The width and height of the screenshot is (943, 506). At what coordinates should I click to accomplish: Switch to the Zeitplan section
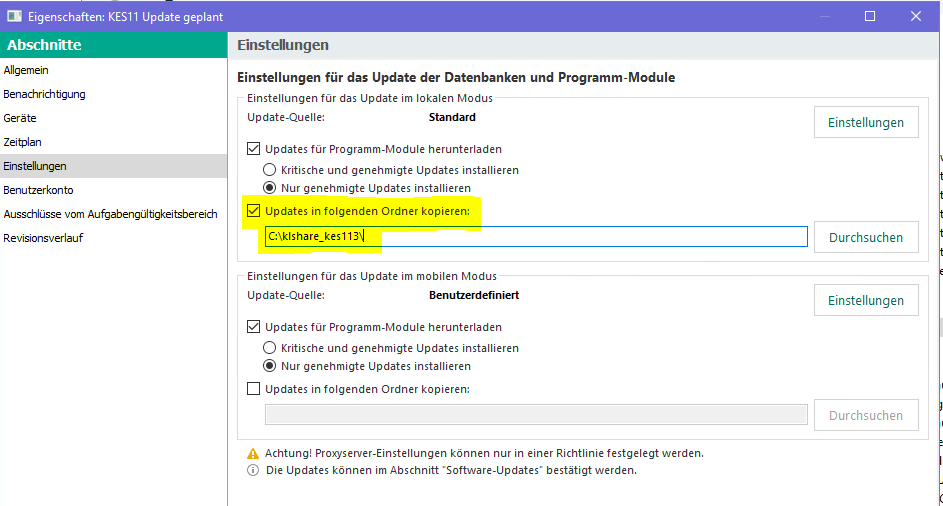click(x=23, y=142)
